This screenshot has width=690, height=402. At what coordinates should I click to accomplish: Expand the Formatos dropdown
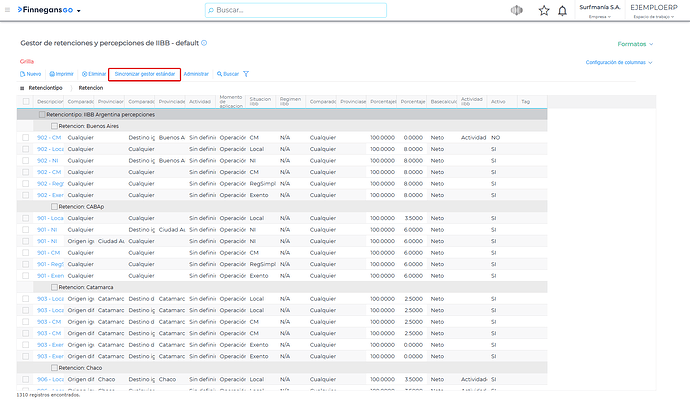(635, 44)
